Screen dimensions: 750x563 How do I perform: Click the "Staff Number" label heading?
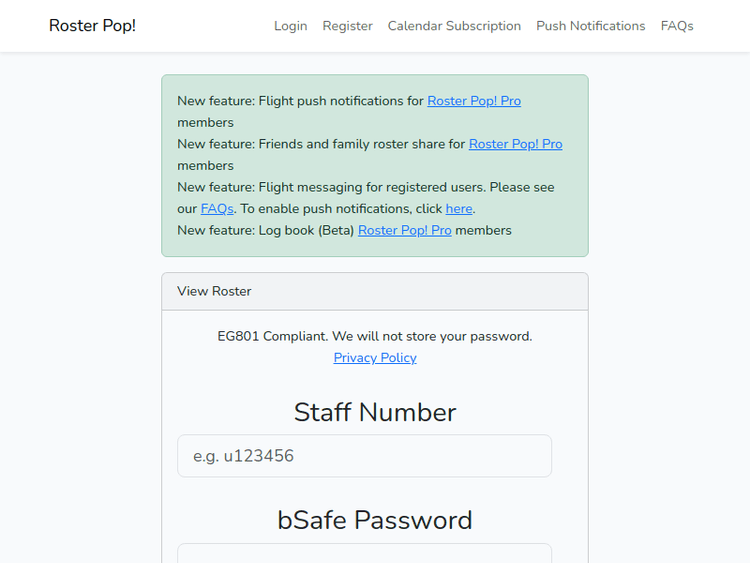pos(375,412)
